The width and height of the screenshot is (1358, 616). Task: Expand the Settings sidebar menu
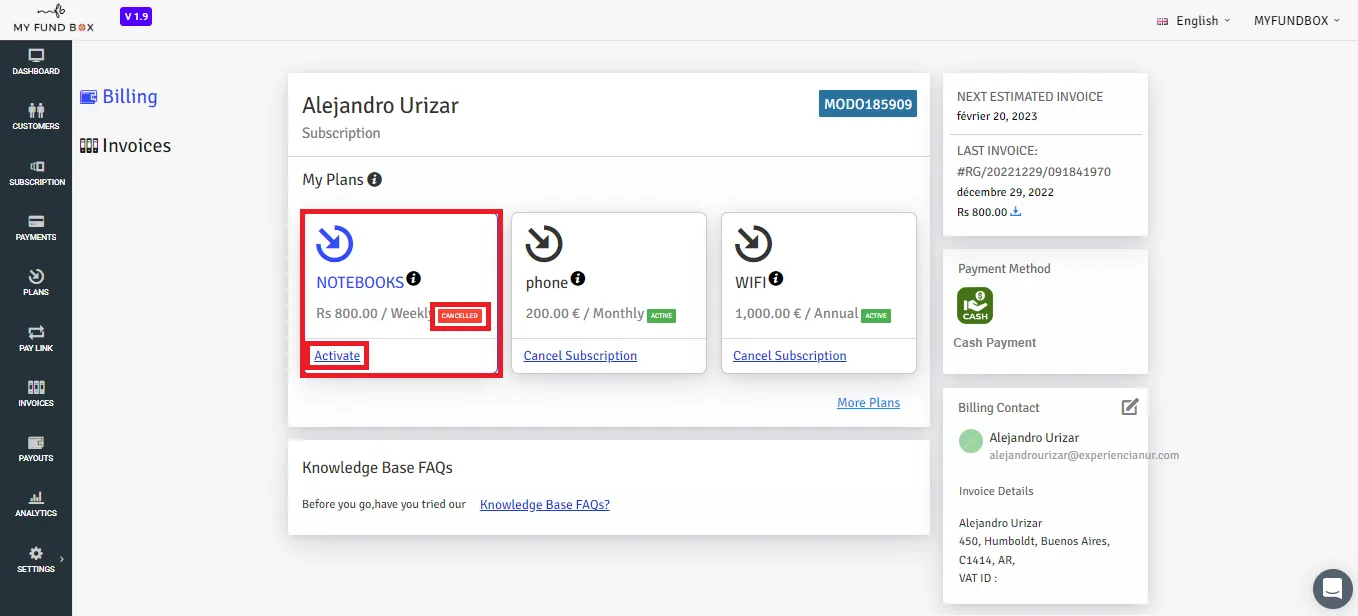pos(36,559)
